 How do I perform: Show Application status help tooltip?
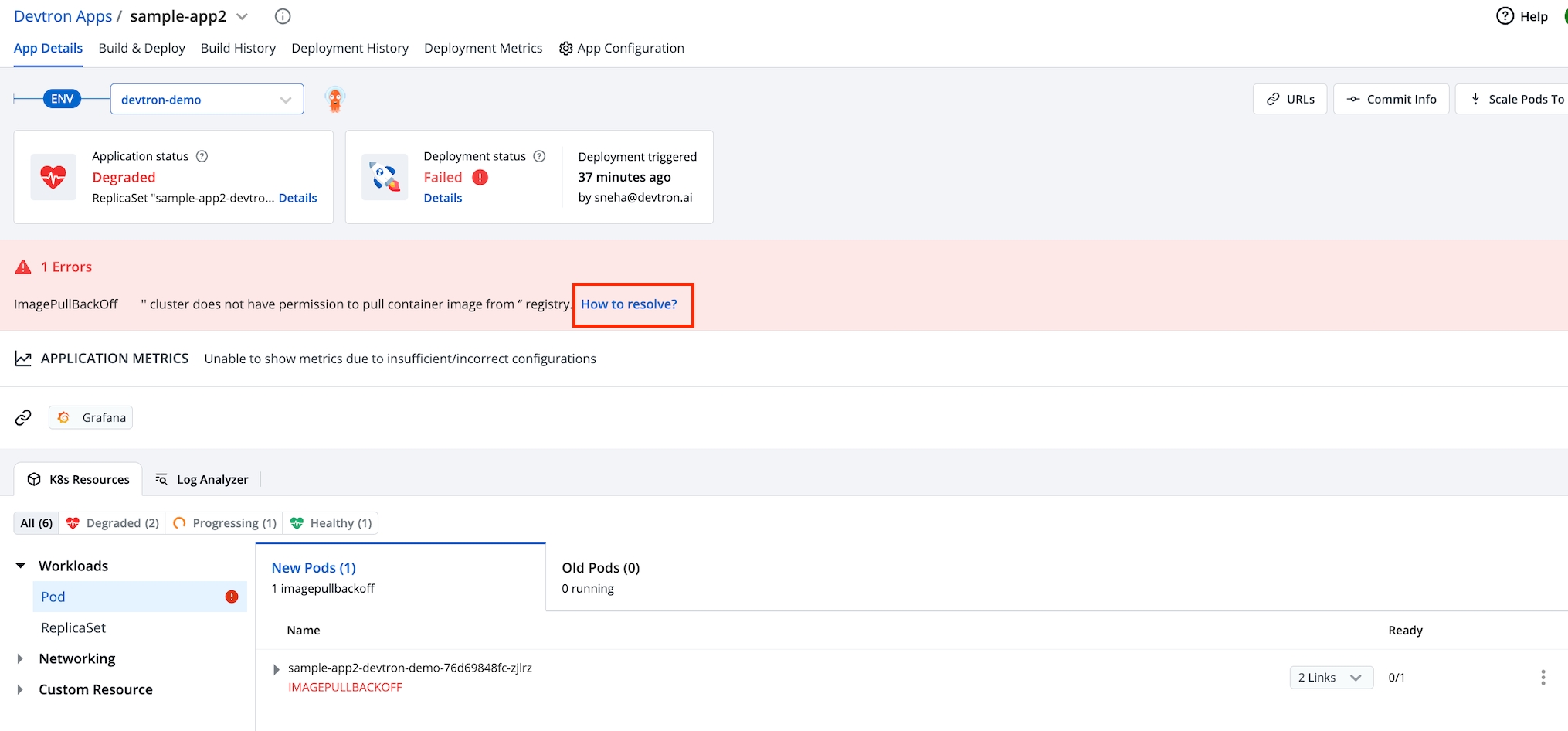click(202, 156)
